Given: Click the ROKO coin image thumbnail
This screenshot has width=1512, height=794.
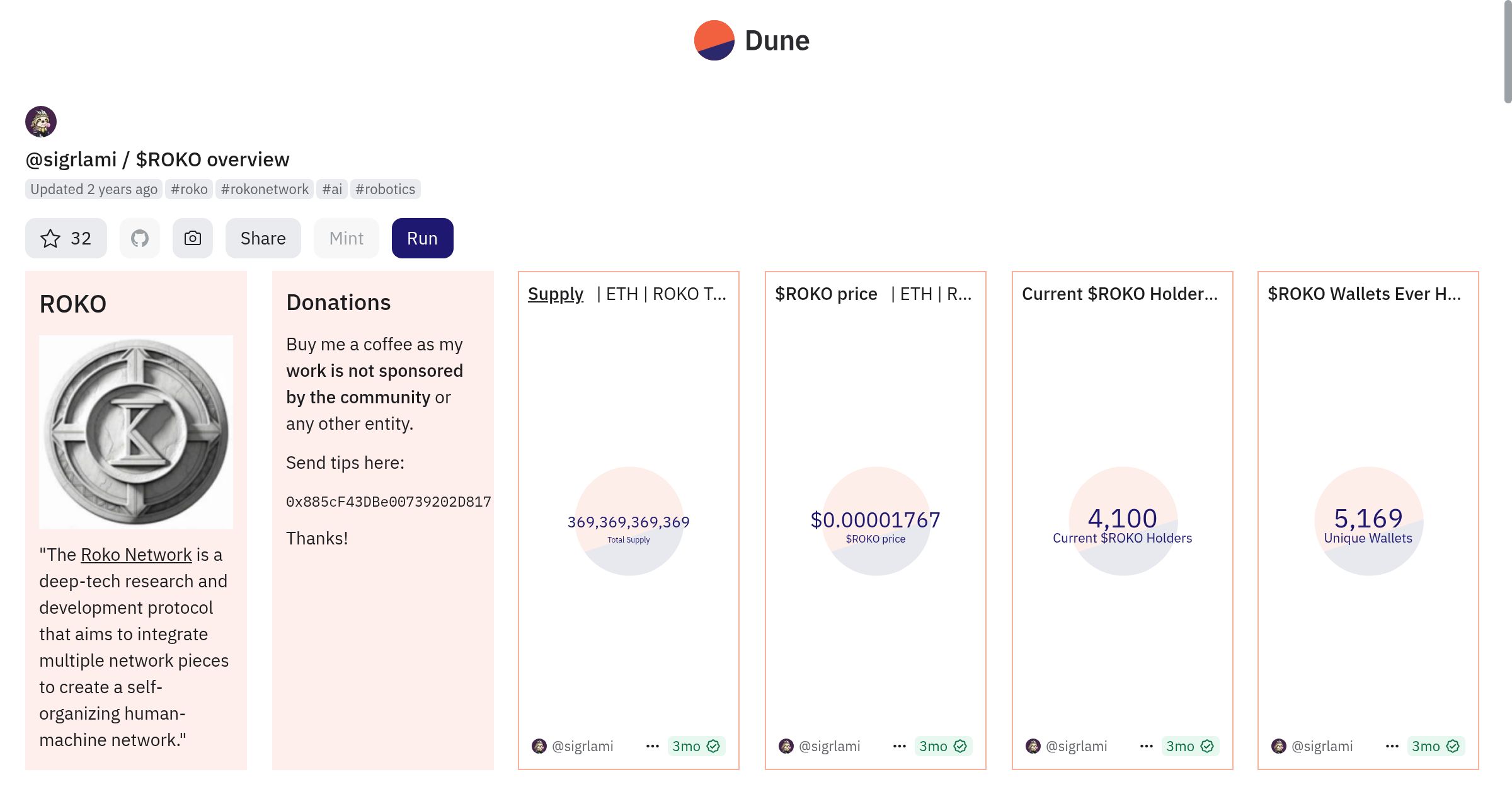Looking at the screenshot, I should pos(136,432).
